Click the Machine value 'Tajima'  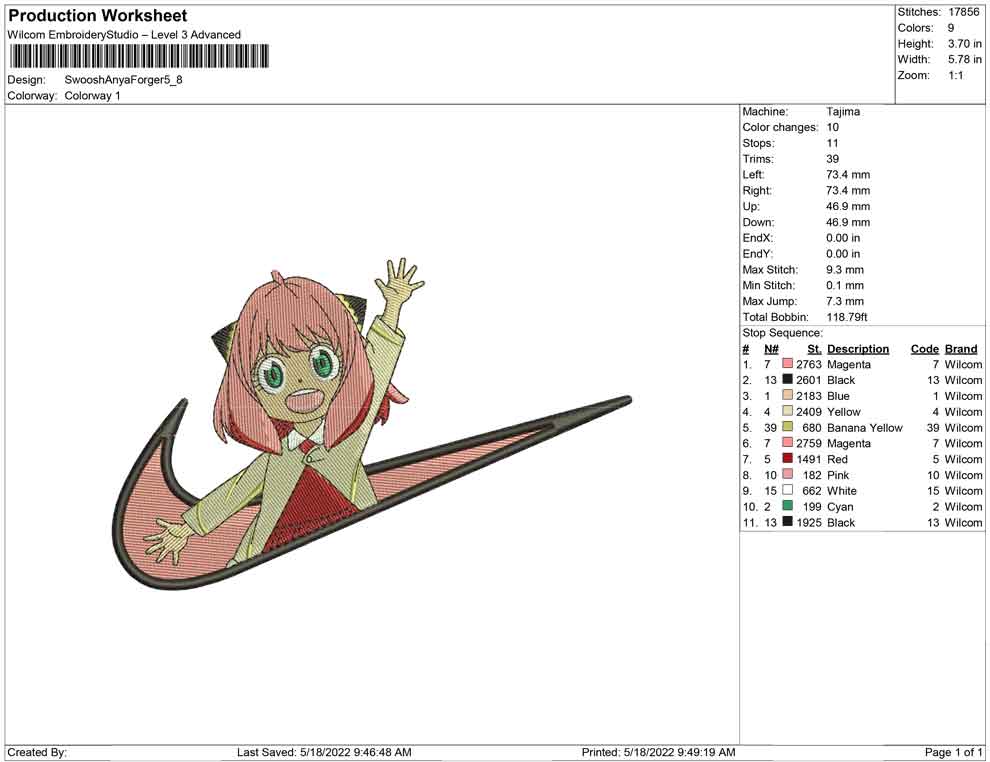point(843,112)
